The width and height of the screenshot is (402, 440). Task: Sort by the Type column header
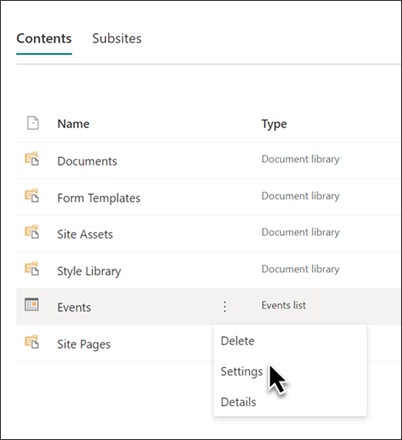(x=274, y=124)
